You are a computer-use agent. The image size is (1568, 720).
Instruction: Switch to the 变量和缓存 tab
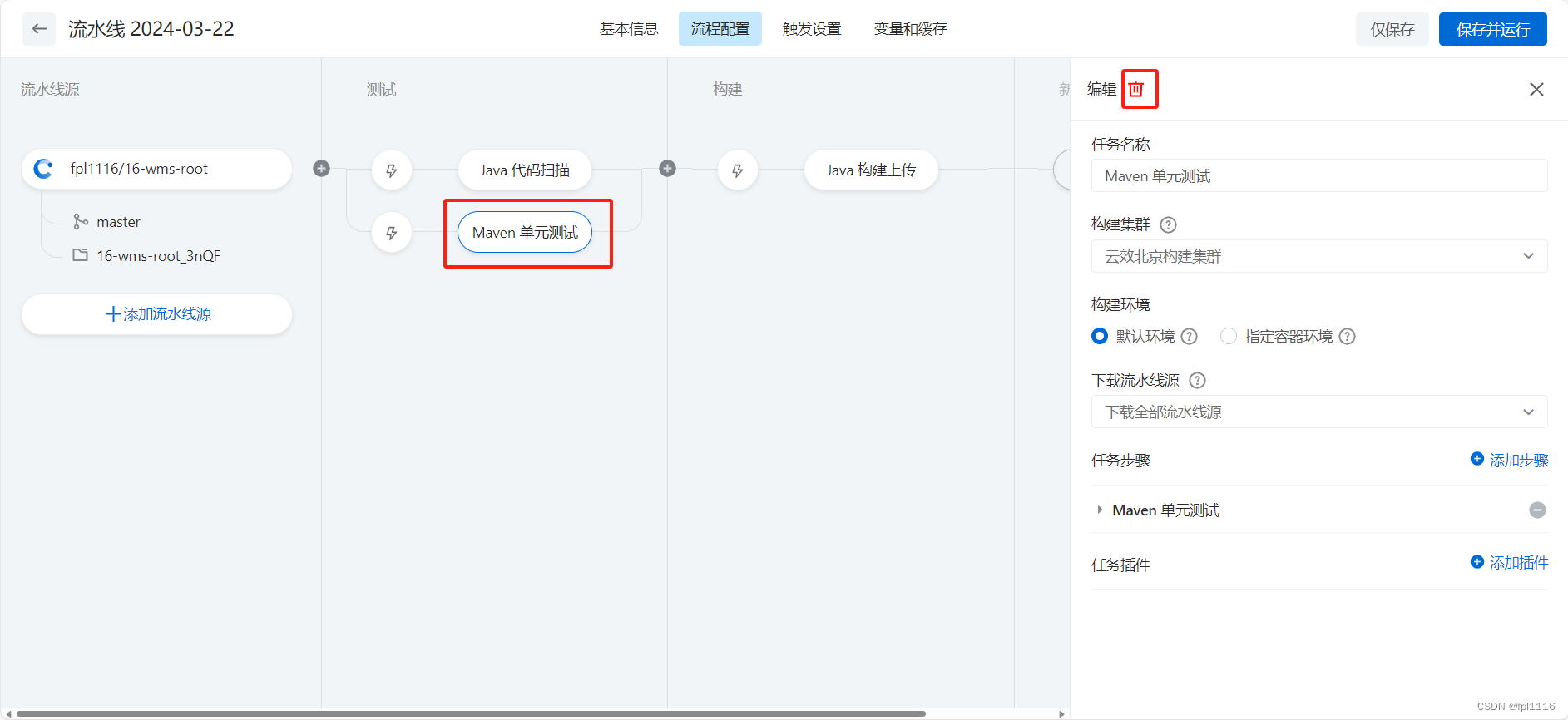(911, 29)
